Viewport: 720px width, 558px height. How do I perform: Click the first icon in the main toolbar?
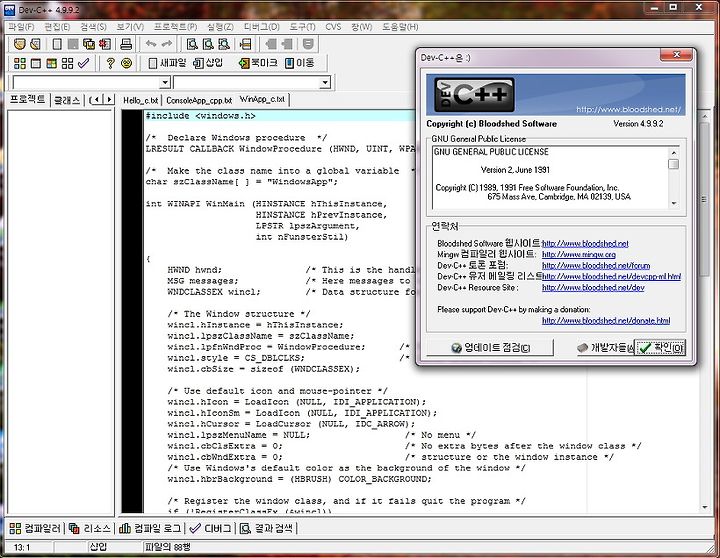tap(19, 44)
